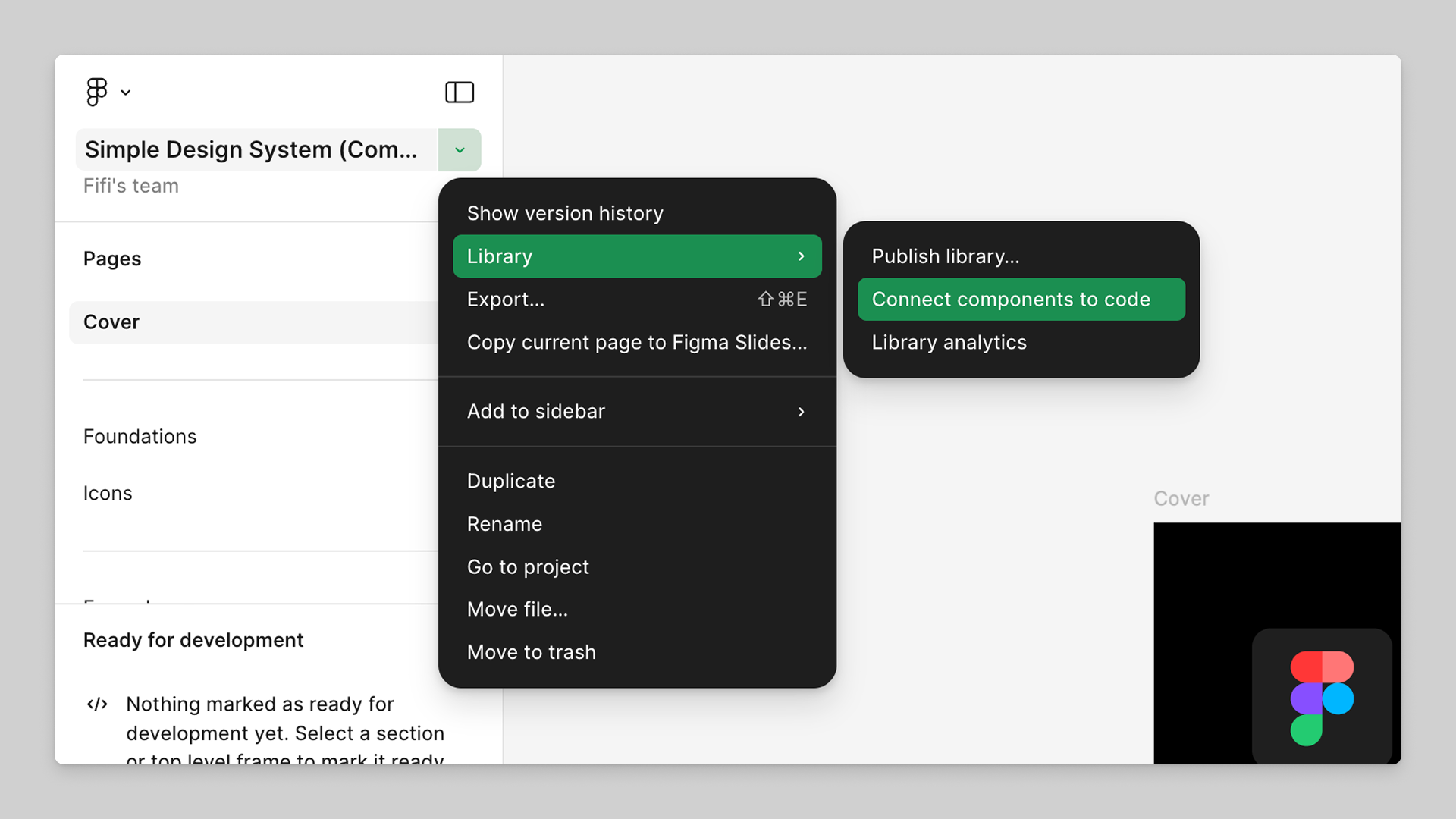Click the code icon beside ready-for-development note

[x=97, y=704]
